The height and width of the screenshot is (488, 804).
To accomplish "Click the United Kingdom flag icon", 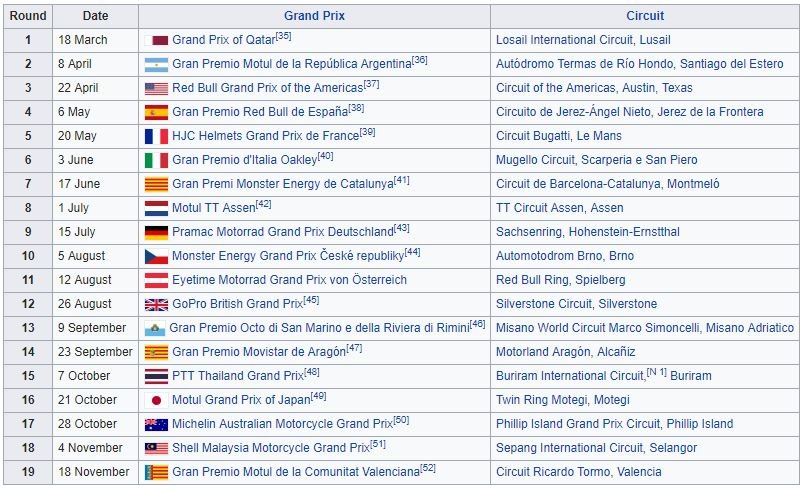I will 156,304.
